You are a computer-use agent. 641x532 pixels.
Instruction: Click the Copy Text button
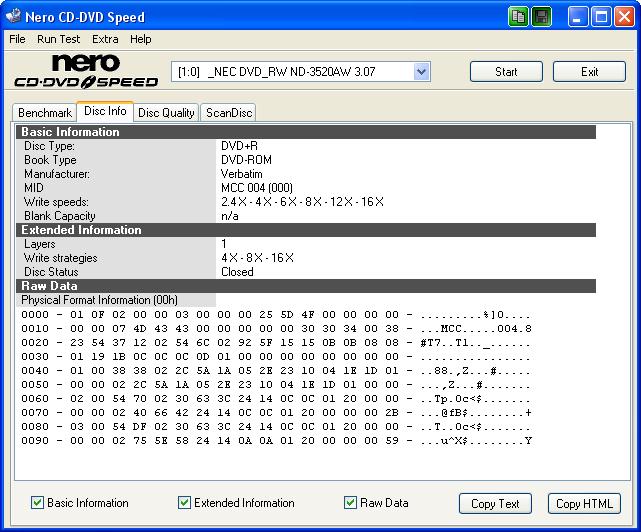pyautogui.click(x=495, y=503)
